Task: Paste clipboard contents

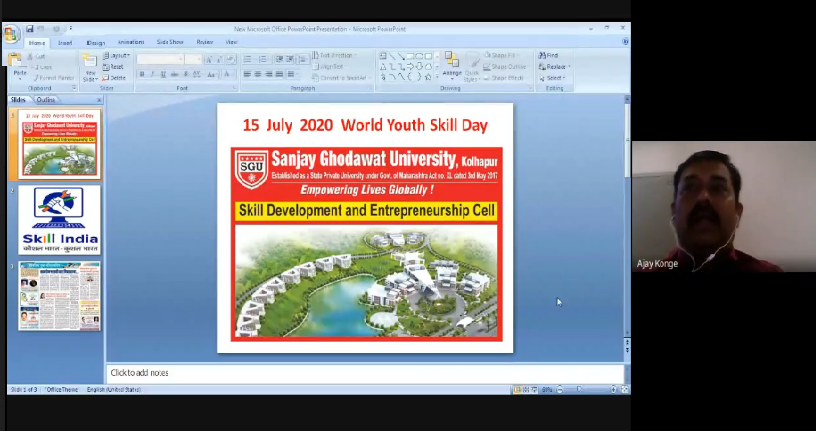Action: pyautogui.click(x=16, y=65)
